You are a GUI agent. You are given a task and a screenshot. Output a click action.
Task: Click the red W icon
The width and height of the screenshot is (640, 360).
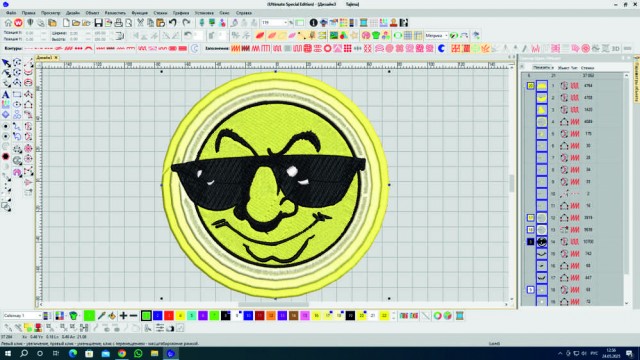pyautogui.click(x=18, y=23)
